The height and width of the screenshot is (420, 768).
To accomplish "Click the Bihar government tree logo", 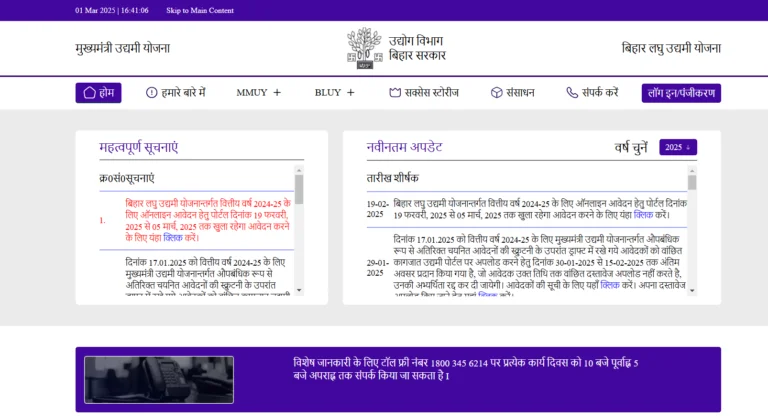I will click(x=364, y=48).
